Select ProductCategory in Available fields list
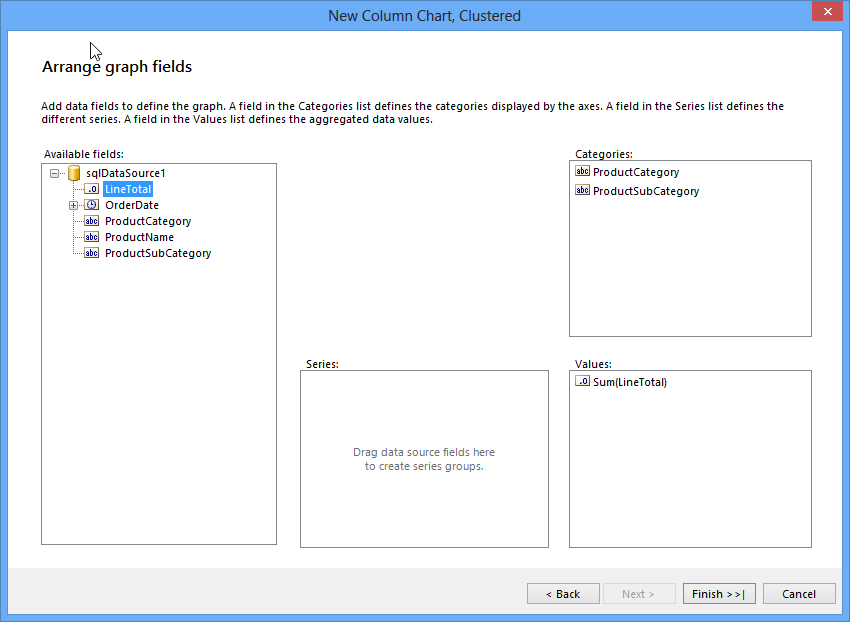This screenshot has width=850, height=622. coord(148,221)
